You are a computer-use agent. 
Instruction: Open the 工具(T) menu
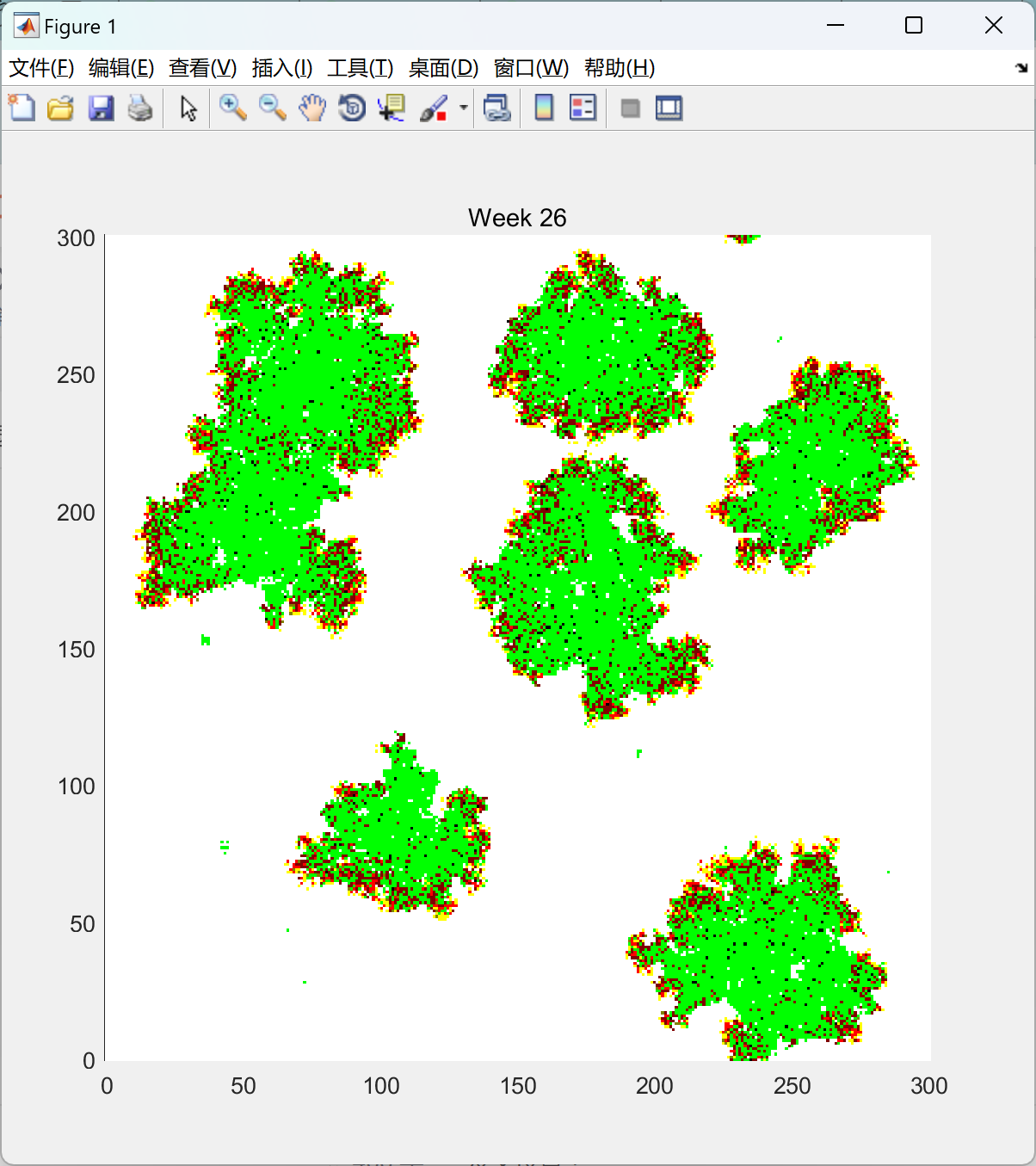pos(361,68)
